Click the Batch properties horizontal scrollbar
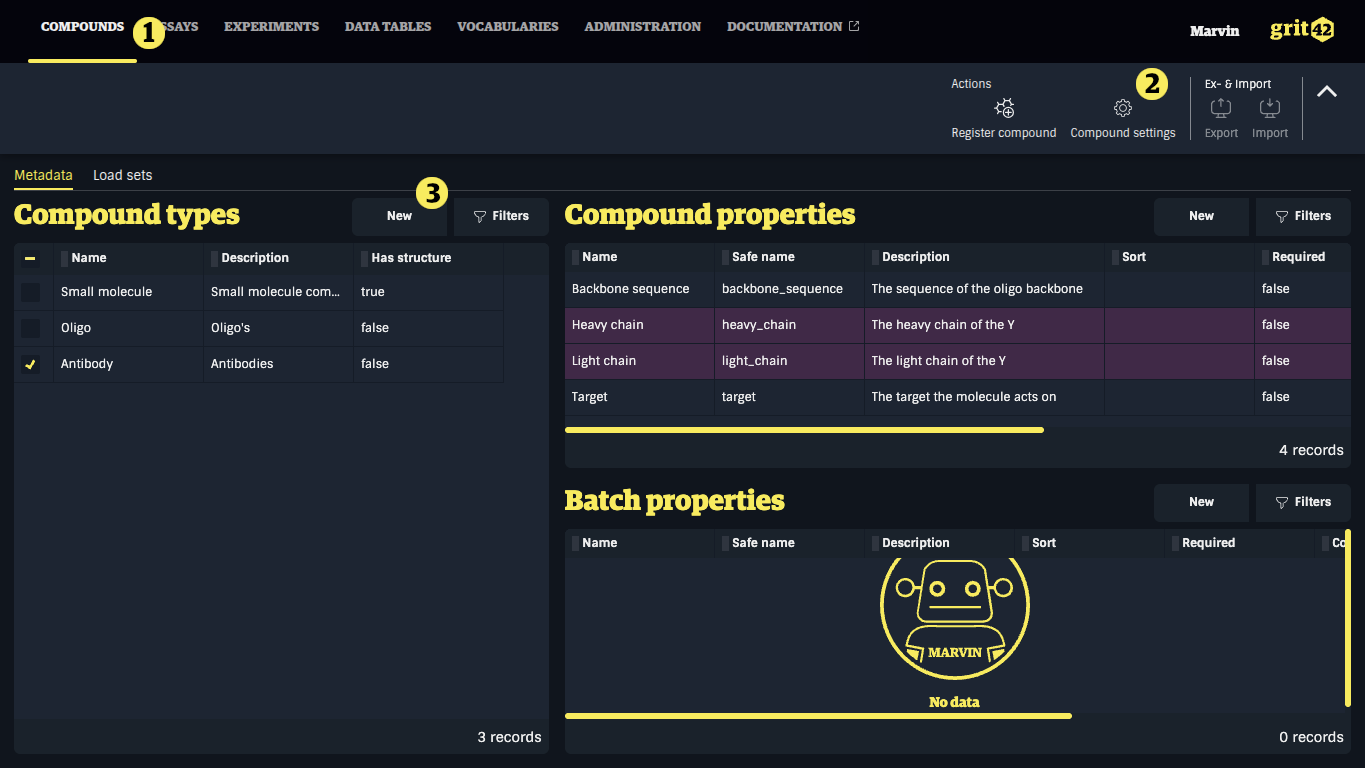Image resolution: width=1365 pixels, height=768 pixels. click(x=818, y=716)
